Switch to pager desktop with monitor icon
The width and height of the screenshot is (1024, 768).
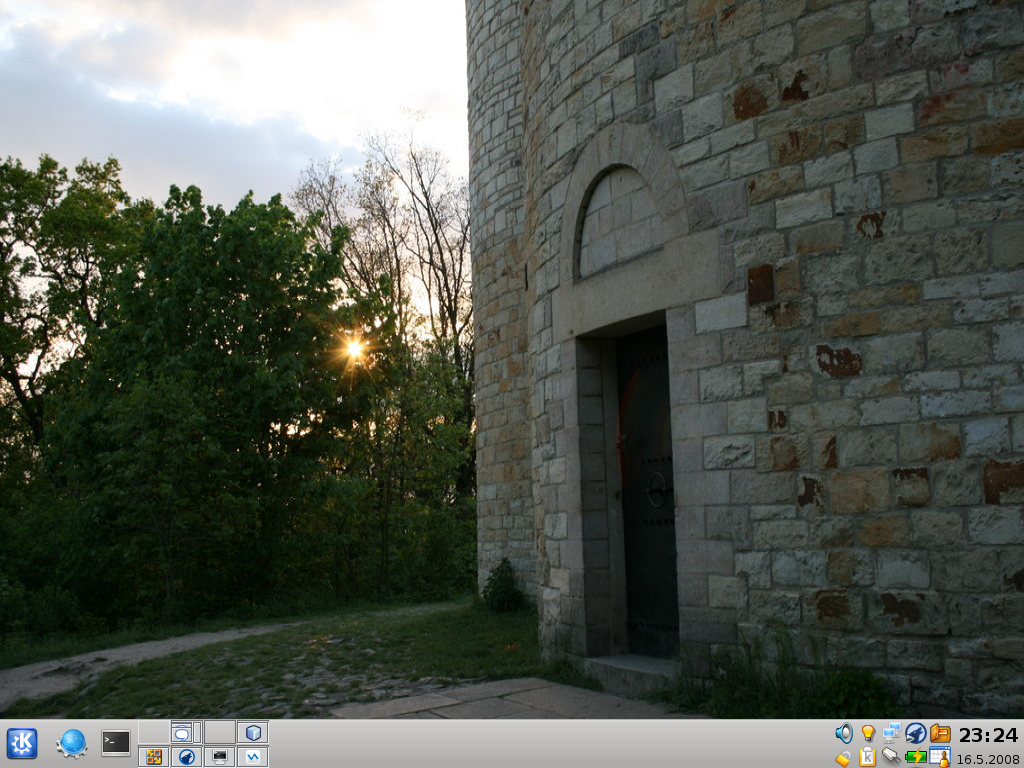tap(219, 756)
